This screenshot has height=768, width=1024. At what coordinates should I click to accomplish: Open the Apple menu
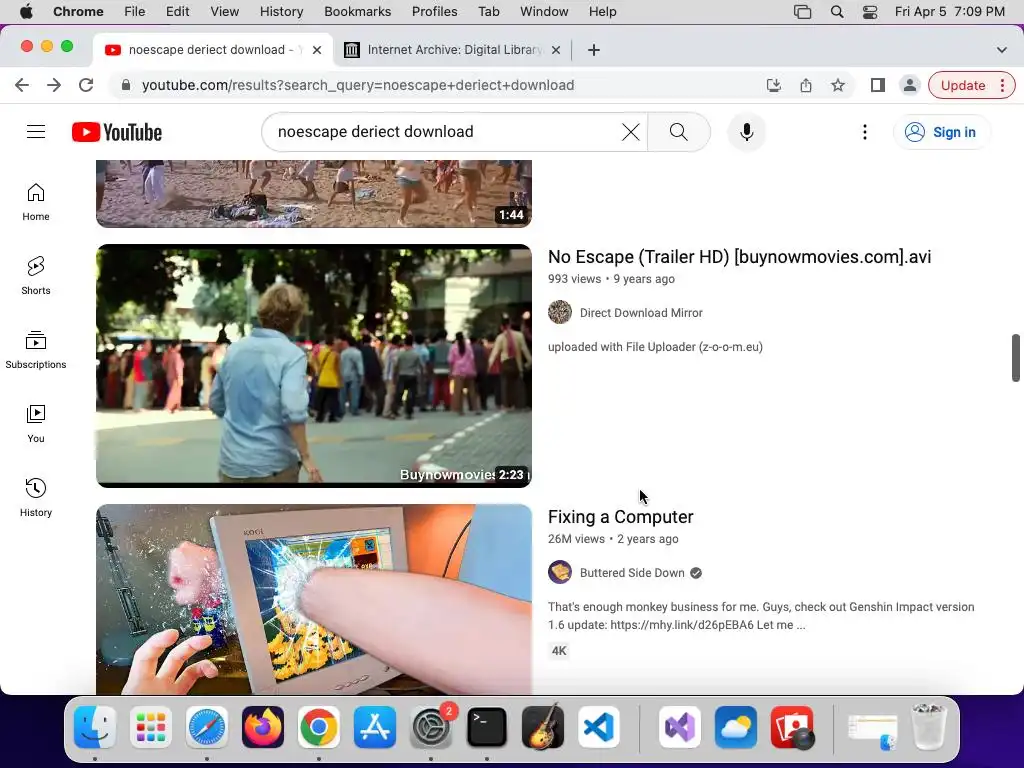(26, 12)
